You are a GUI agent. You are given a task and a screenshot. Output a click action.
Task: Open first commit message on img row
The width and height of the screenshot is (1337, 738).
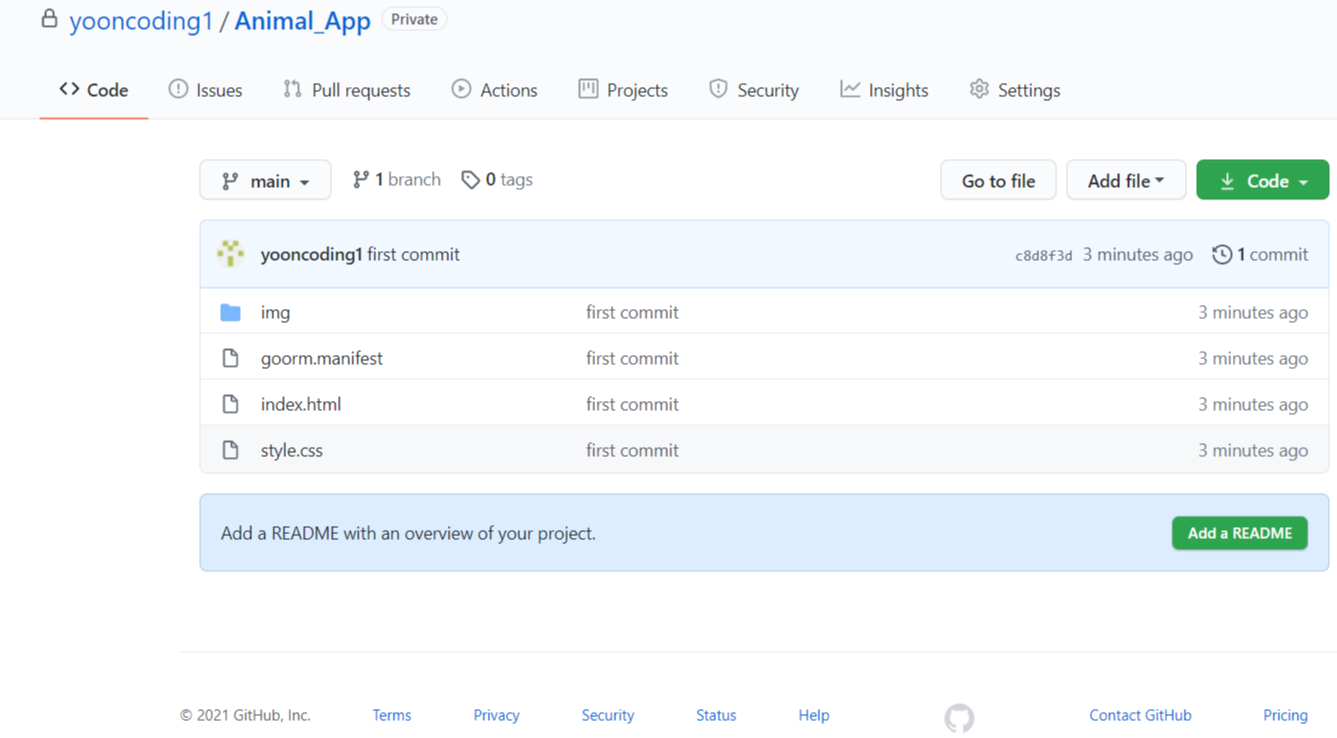tap(632, 312)
